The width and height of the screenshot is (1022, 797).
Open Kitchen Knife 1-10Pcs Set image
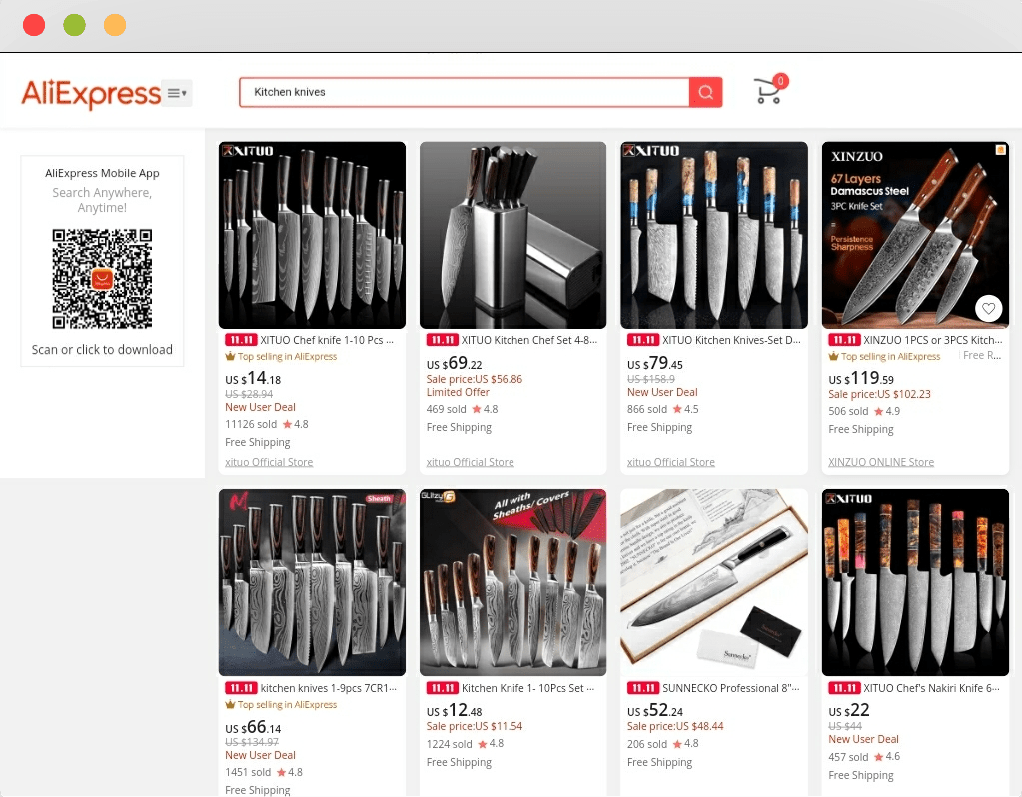[513, 583]
